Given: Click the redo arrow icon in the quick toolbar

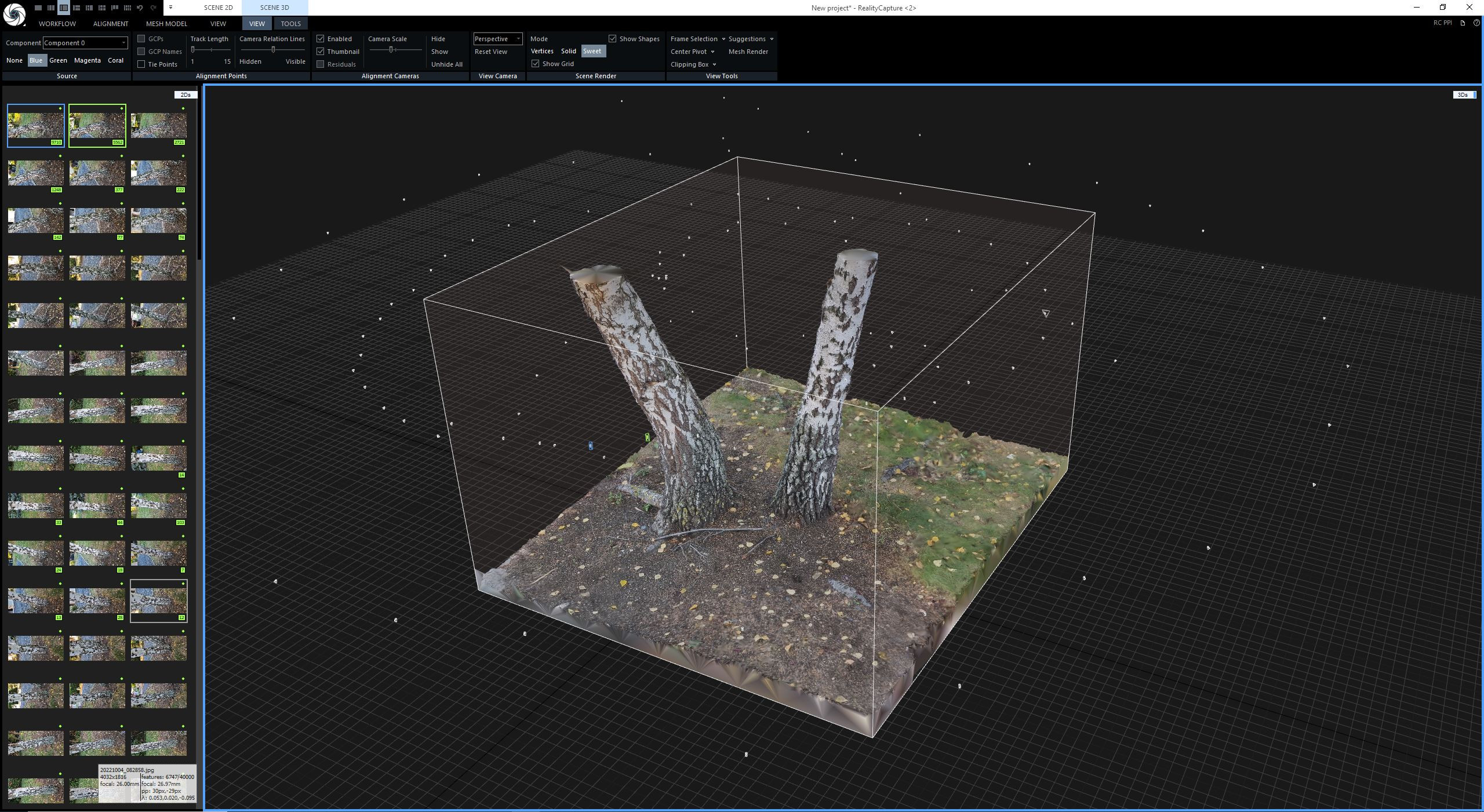Looking at the screenshot, I should tap(152, 8).
